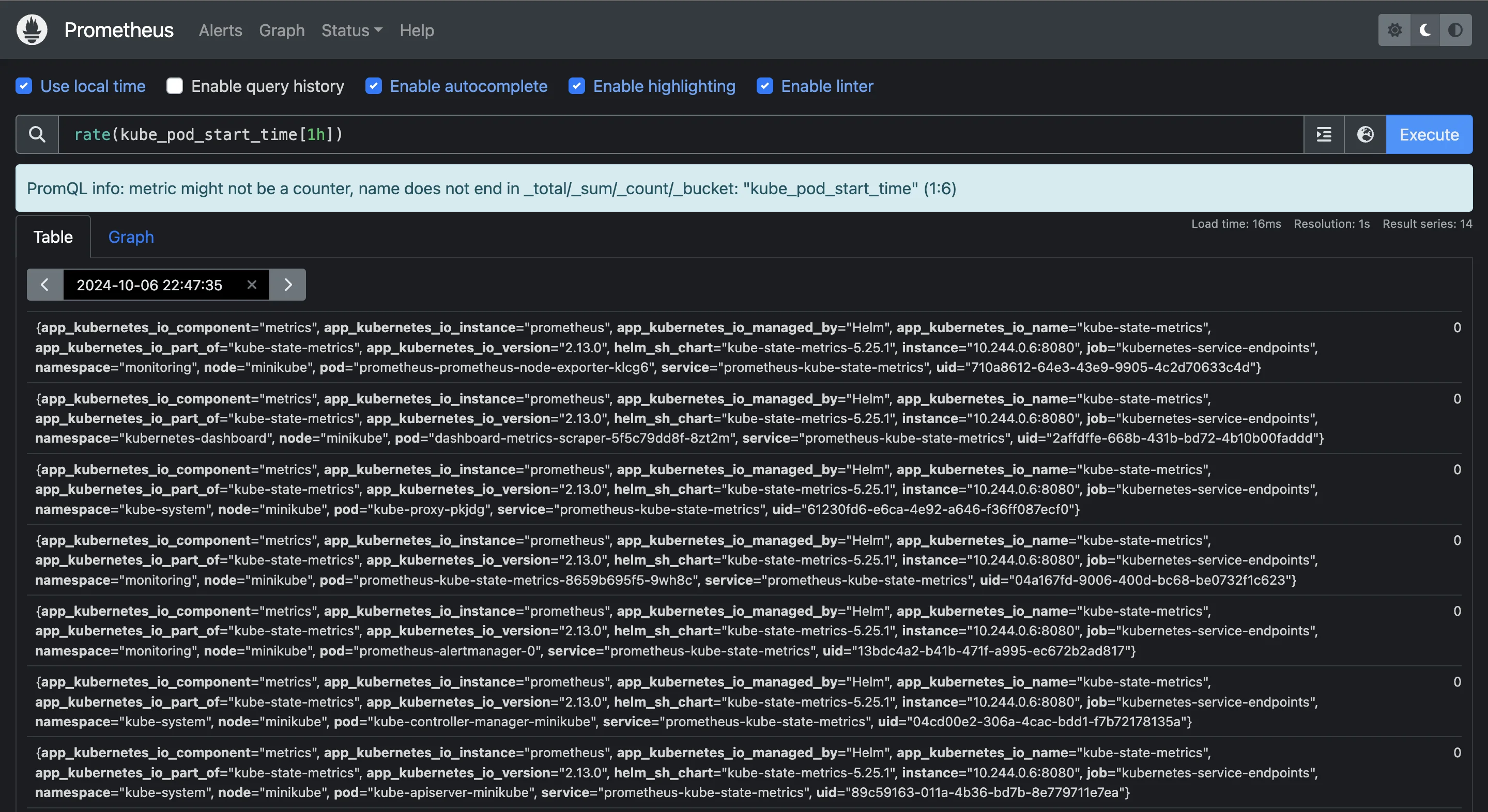Click the search magnifier icon beside query

pyautogui.click(x=37, y=134)
